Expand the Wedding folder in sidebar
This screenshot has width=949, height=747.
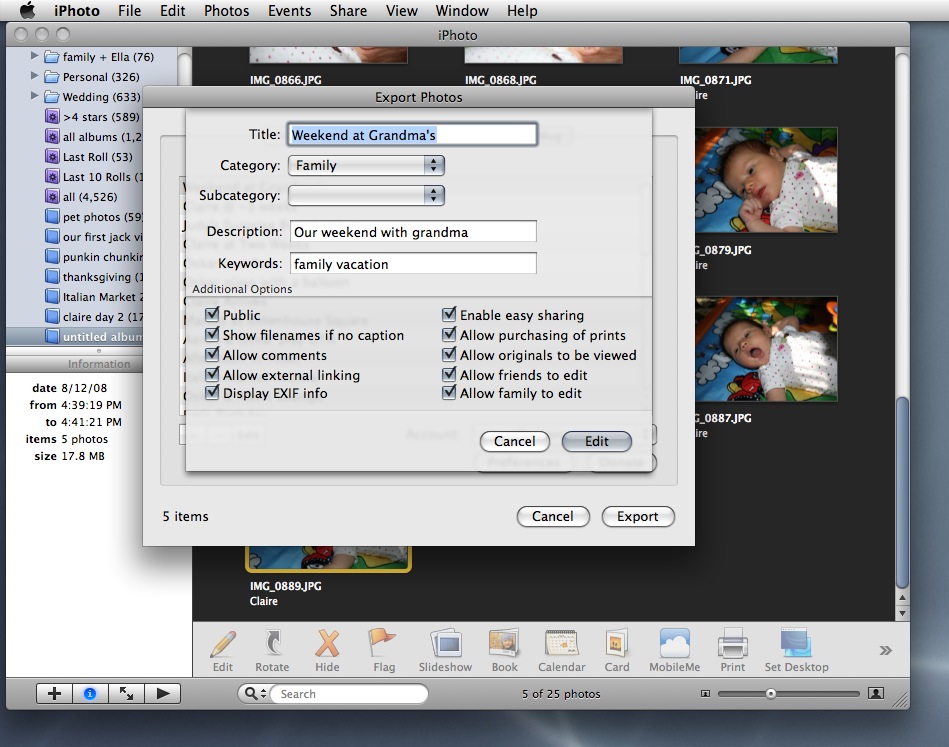tap(36, 97)
